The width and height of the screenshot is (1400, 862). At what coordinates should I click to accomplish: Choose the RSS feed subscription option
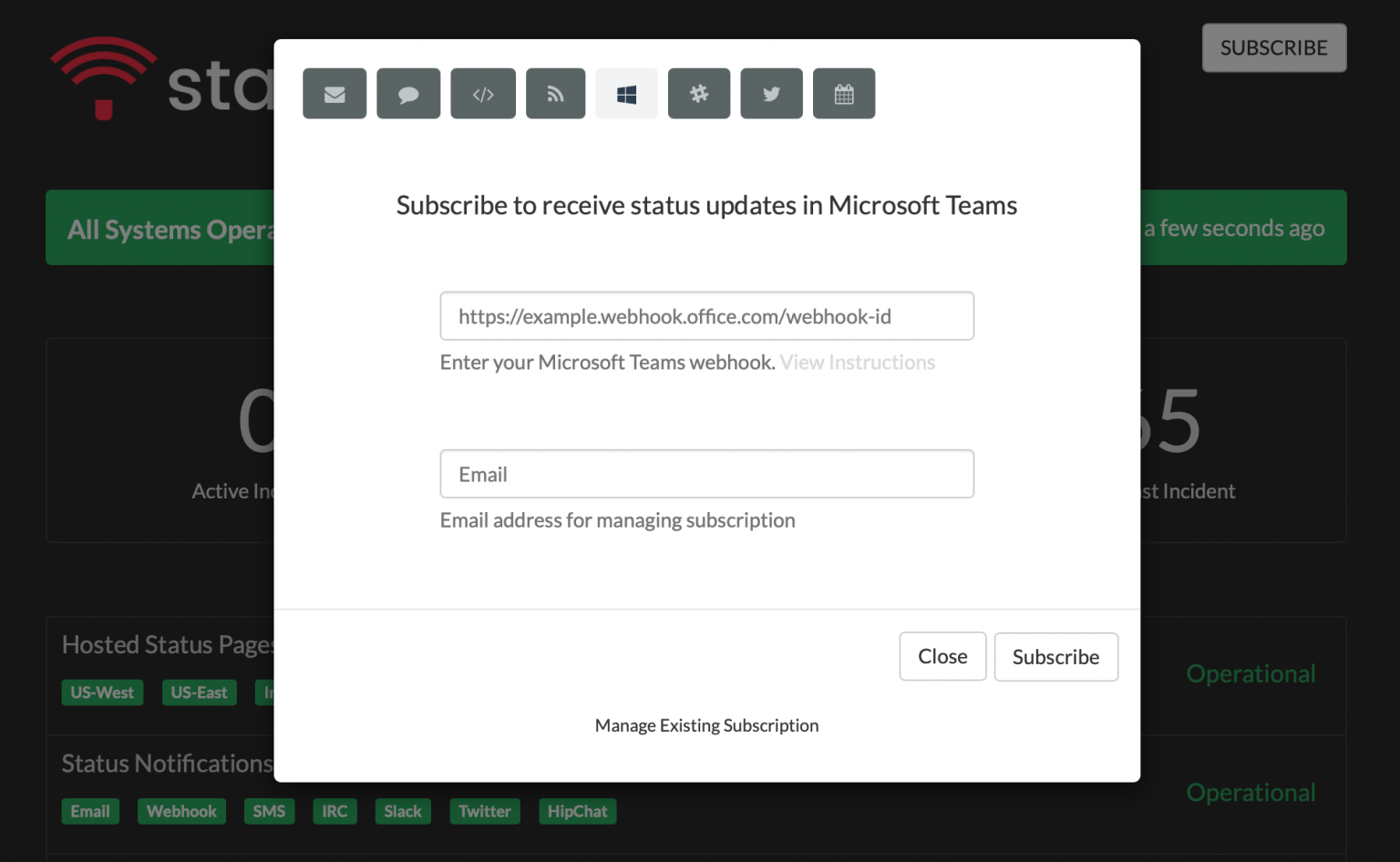point(555,93)
